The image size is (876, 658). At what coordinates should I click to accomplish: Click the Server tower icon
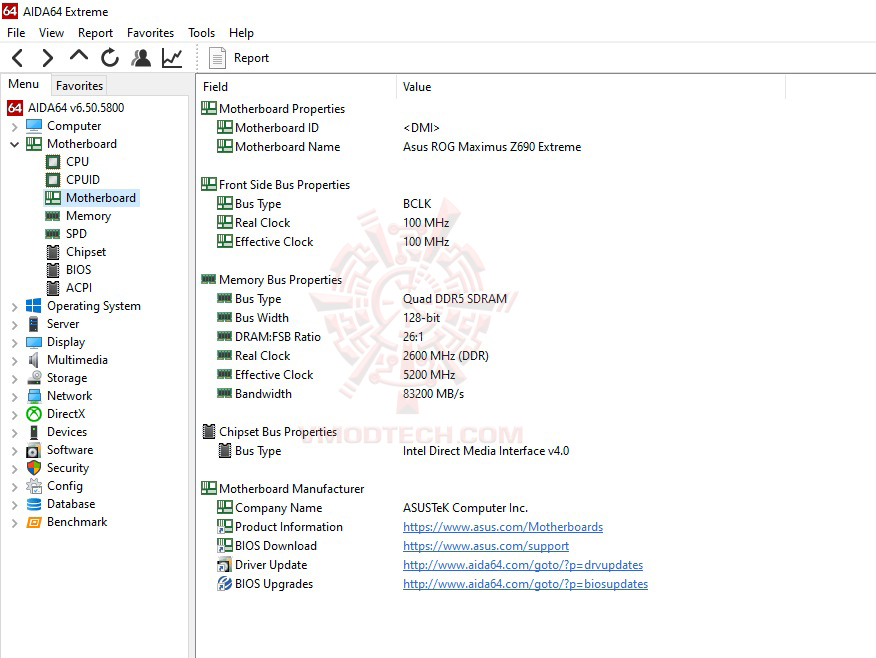point(34,324)
